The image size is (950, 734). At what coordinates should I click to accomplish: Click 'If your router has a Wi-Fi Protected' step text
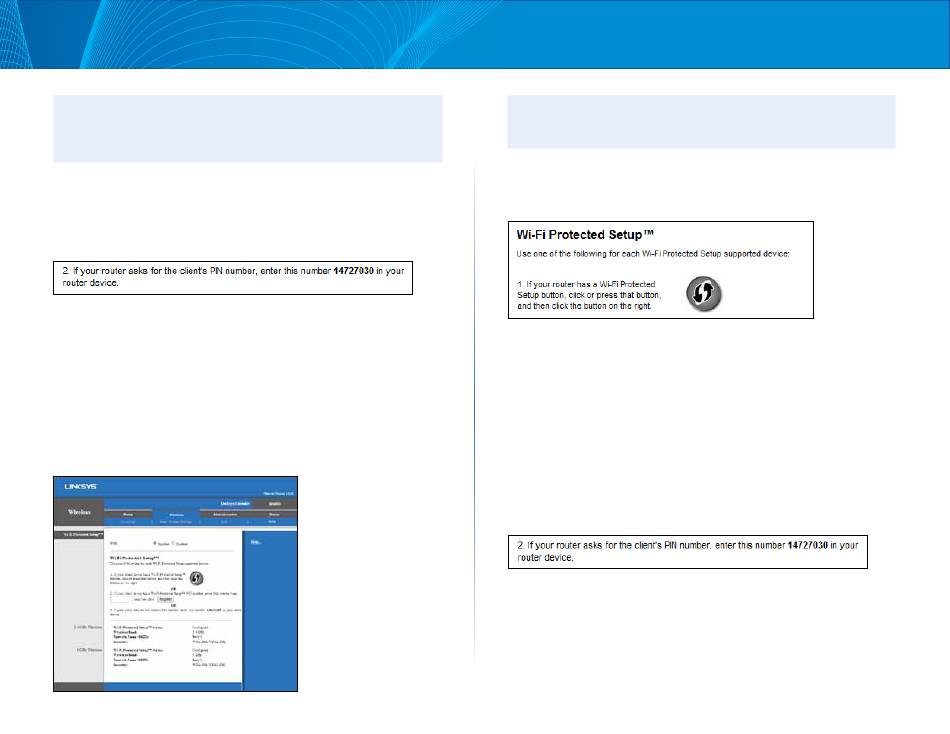(x=590, y=295)
